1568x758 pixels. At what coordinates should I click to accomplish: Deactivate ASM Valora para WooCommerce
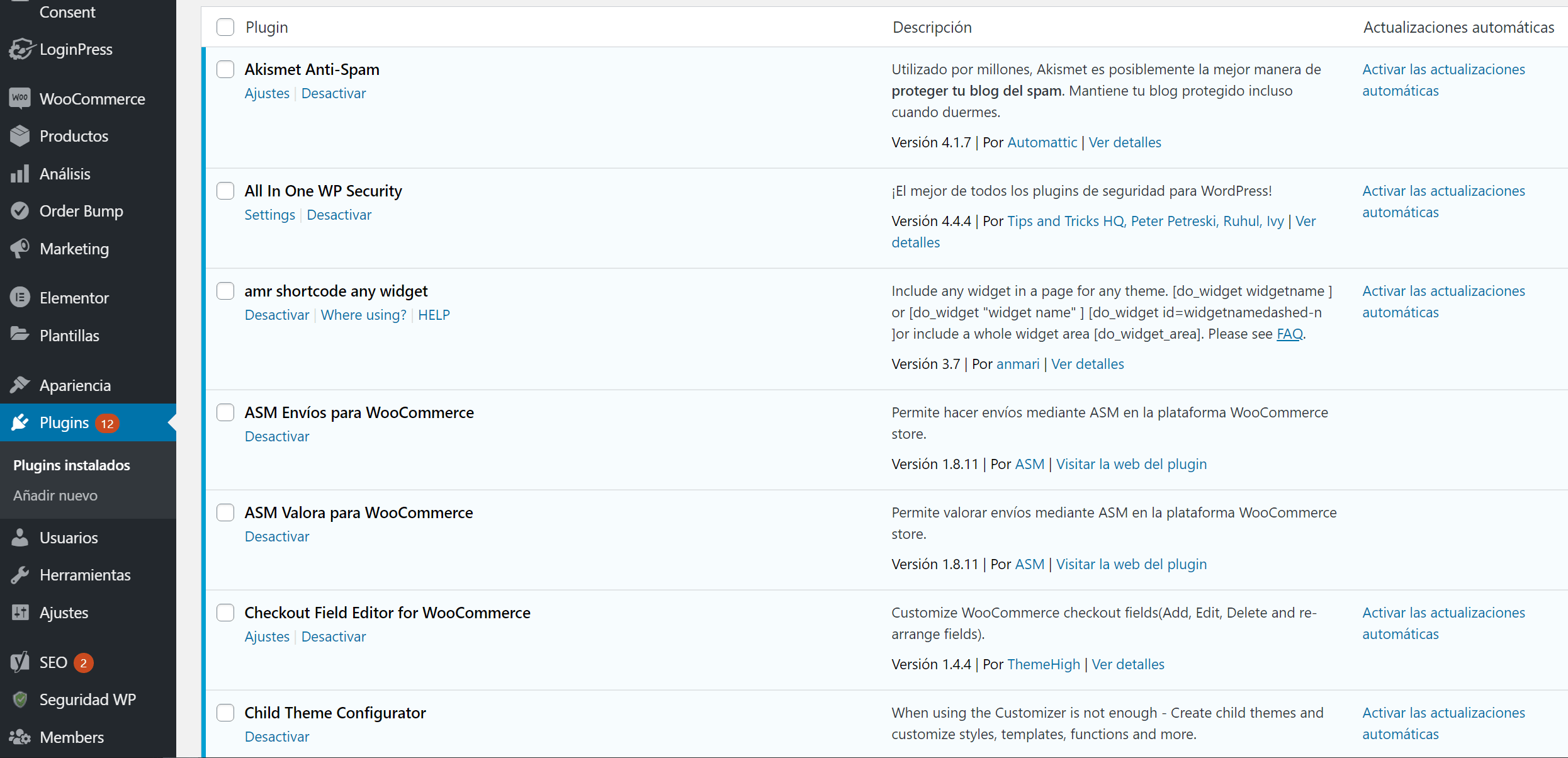pos(277,536)
